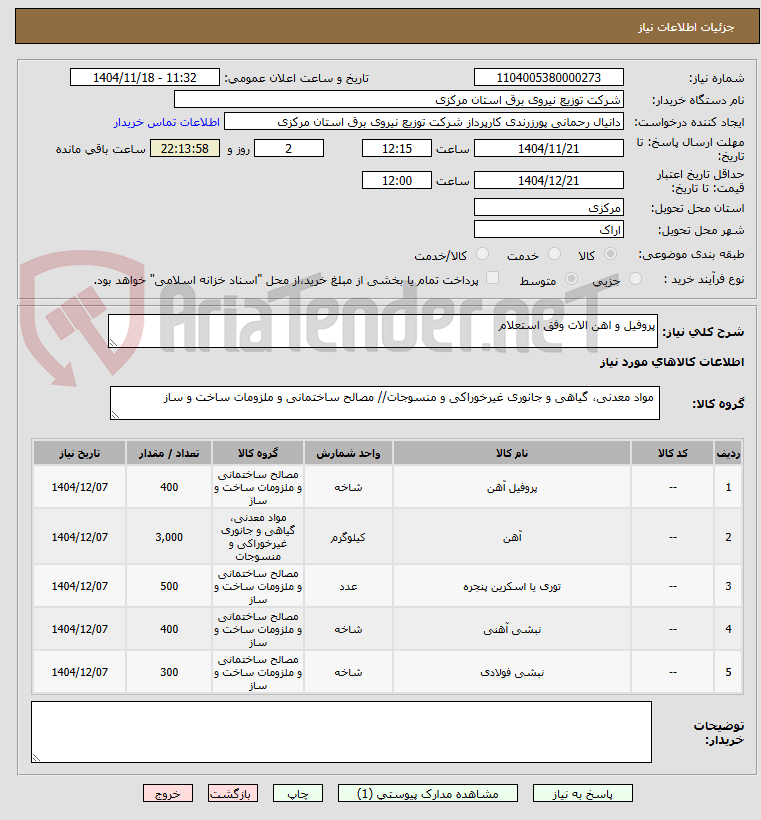Click the شاخه unit cell of پروفیل آهن
The image size is (761, 820).
[348, 487]
